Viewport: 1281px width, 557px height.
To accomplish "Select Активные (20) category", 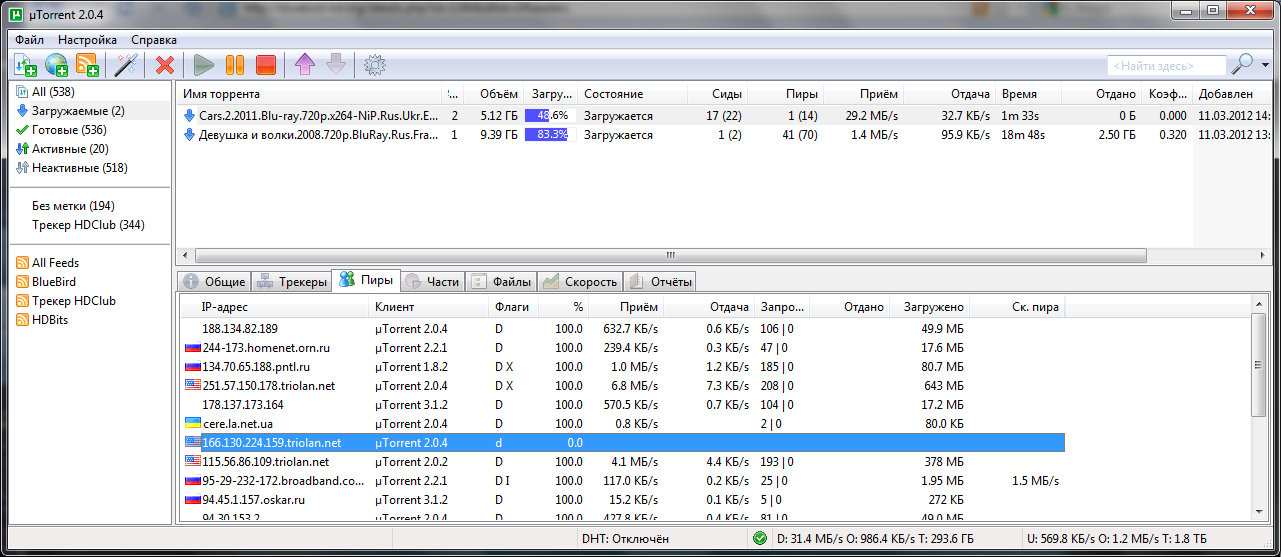I will point(70,149).
